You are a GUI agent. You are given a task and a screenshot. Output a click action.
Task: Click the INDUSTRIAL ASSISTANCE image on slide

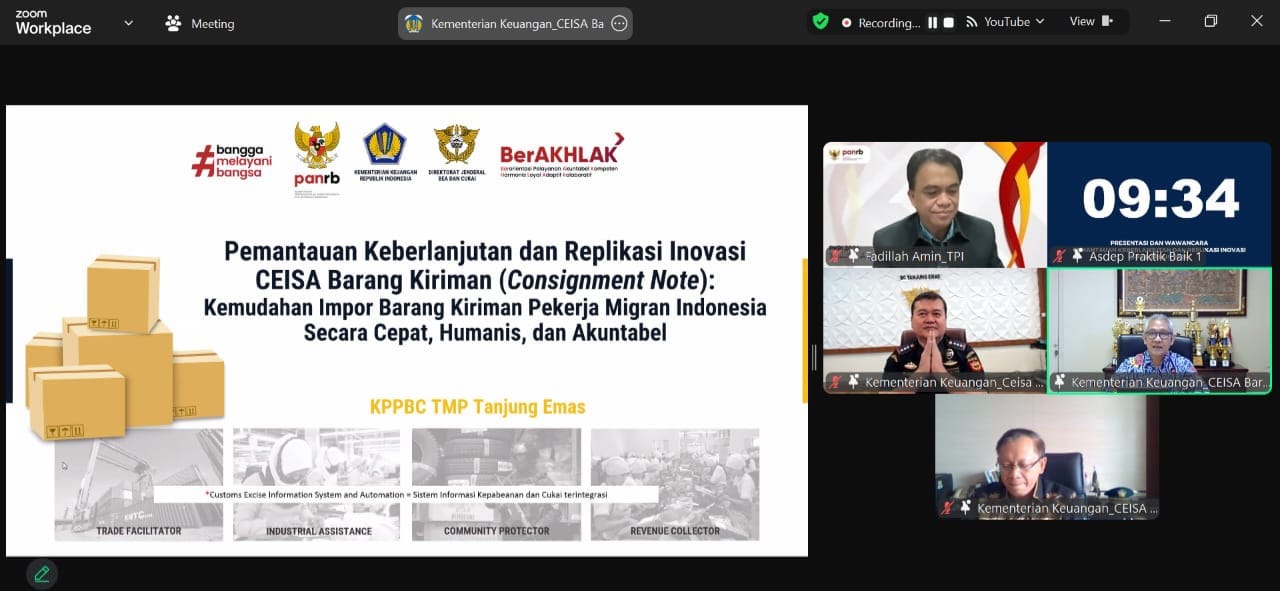click(x=317, y=484)
